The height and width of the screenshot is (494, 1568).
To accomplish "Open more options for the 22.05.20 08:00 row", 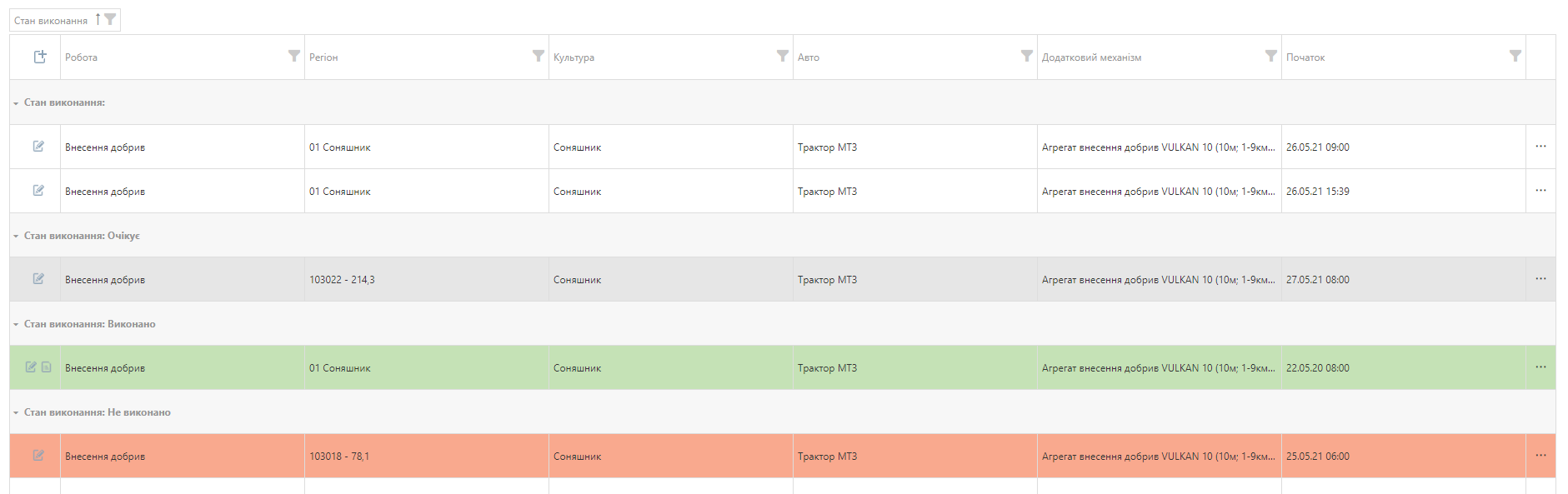I will click(x=1540, y=367).
